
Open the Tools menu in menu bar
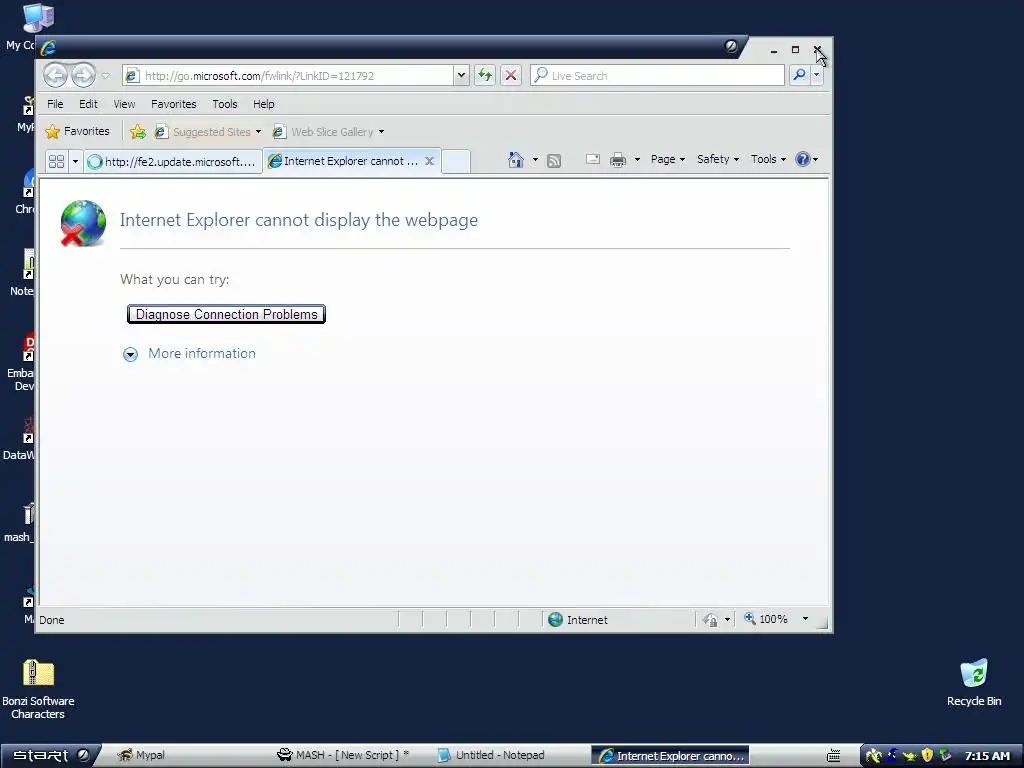point(225,104)
